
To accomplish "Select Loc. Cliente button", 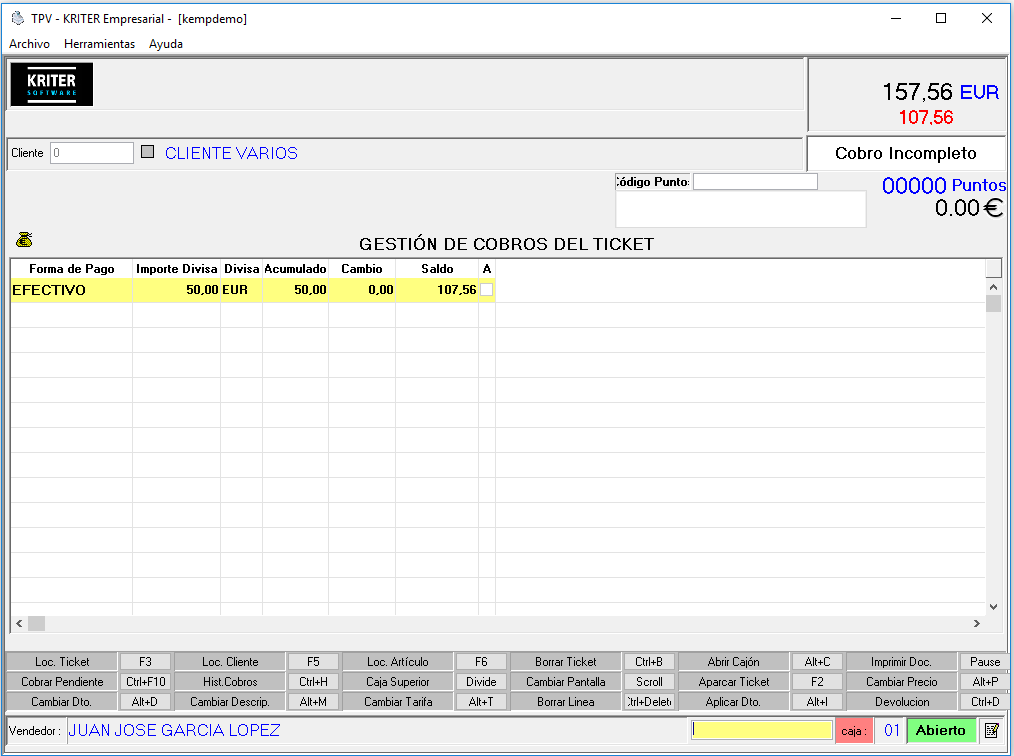I will click(x=230, y=662).
